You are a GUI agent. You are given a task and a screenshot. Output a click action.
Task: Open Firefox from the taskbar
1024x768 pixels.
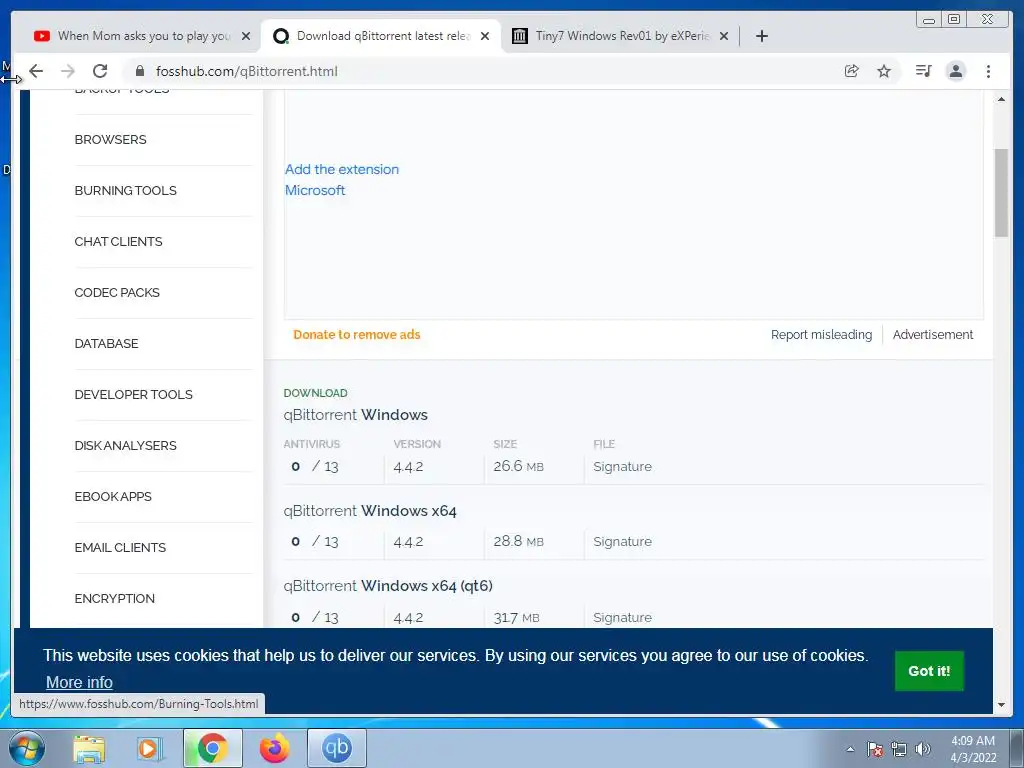274,748
